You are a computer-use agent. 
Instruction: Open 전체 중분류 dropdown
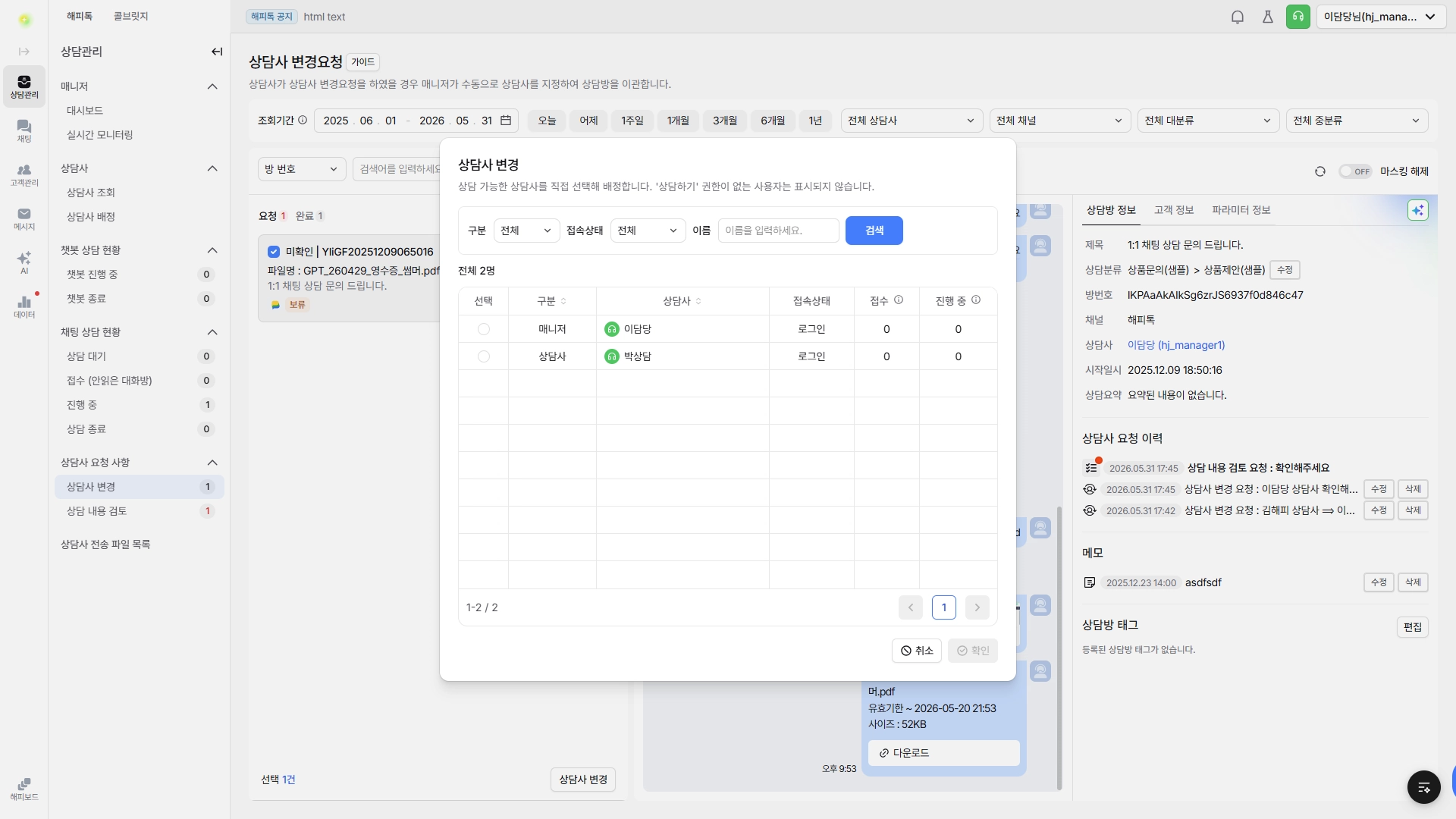click(1357, 121)
